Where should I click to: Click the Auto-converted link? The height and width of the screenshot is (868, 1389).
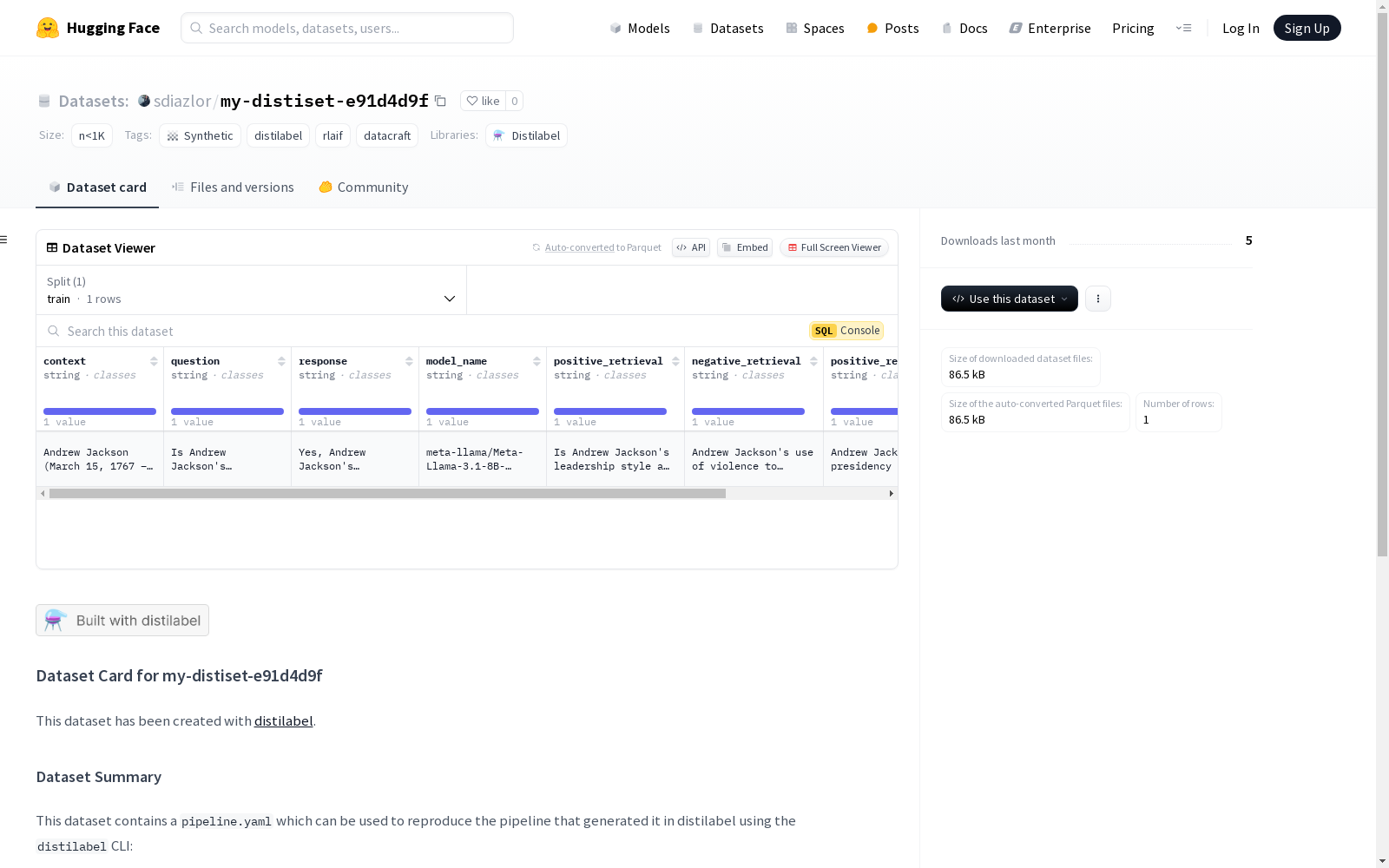coord(579,247)
